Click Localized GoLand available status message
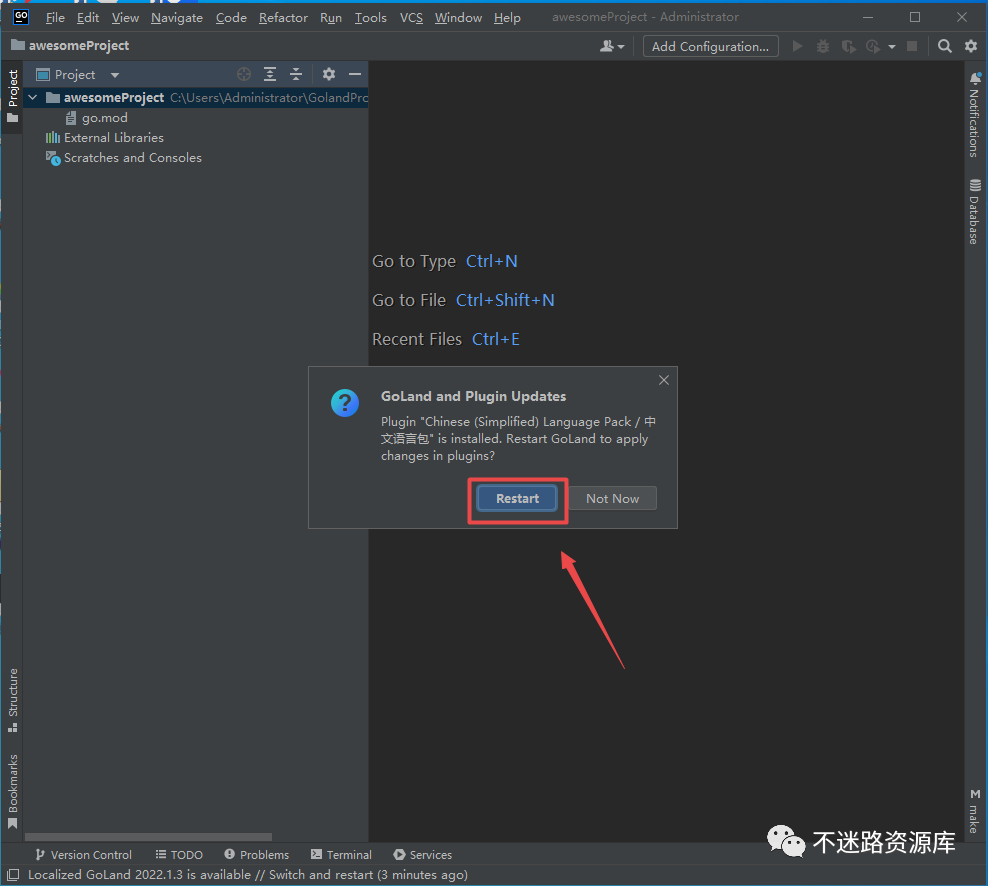 [248, 875]
